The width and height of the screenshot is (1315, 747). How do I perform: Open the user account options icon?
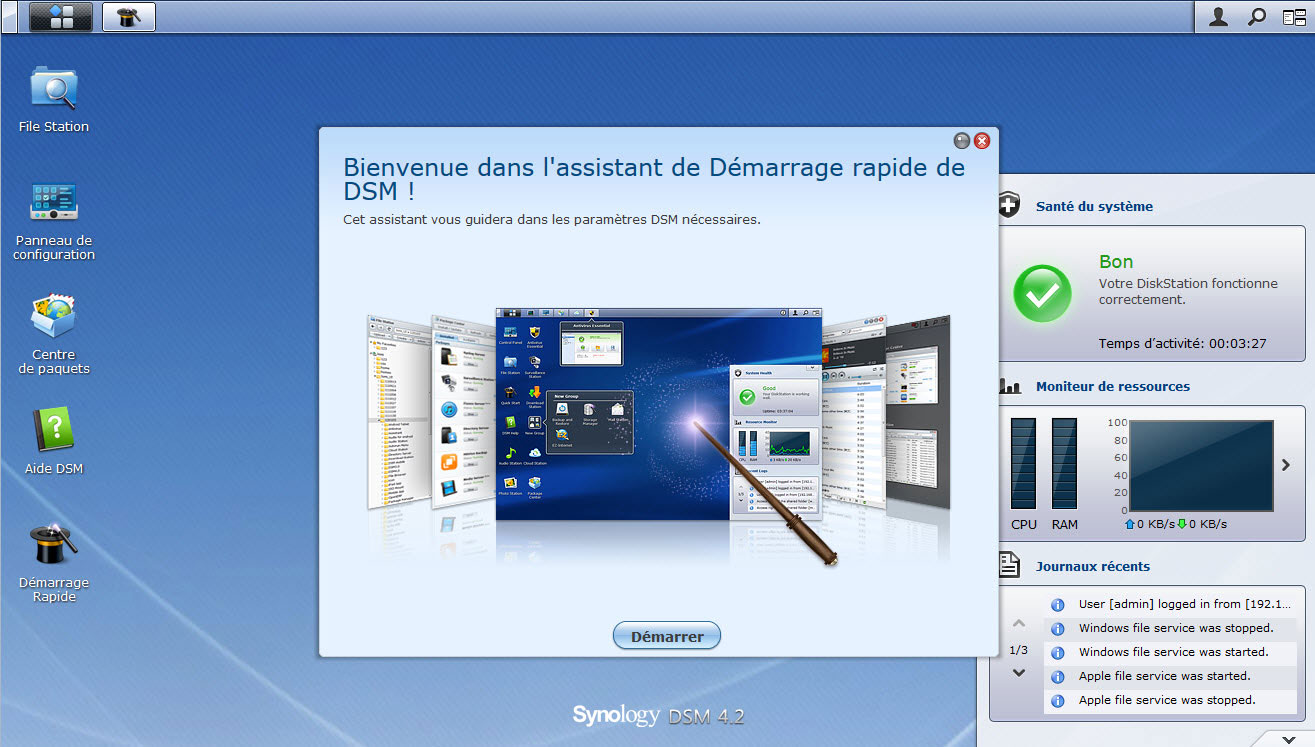pyautogui.click(x=1218, y=17)
